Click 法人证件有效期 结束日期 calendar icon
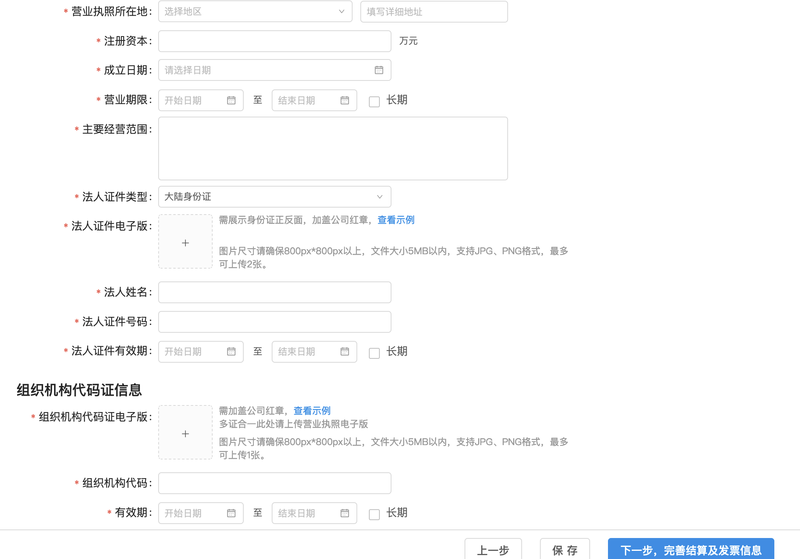Screen dimensions: 800x559 [345, 351]
